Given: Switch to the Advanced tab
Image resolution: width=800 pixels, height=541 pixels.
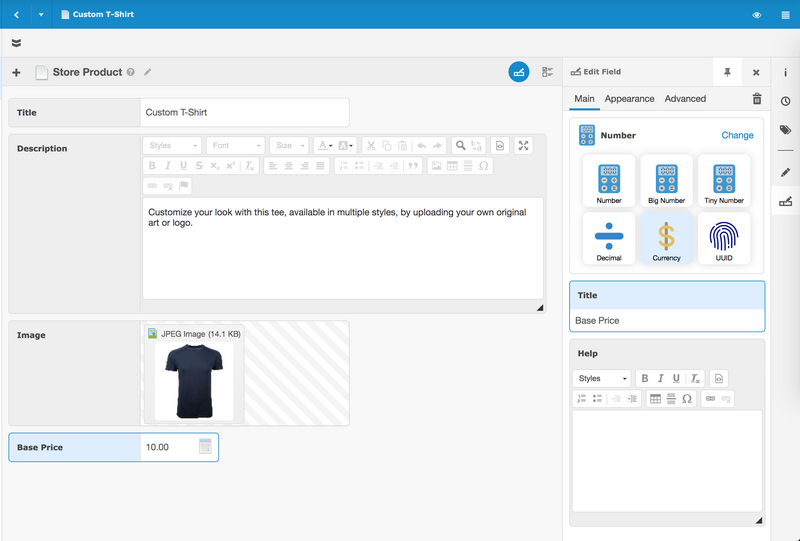Looking at the screenshot, I should click(685, 99).
